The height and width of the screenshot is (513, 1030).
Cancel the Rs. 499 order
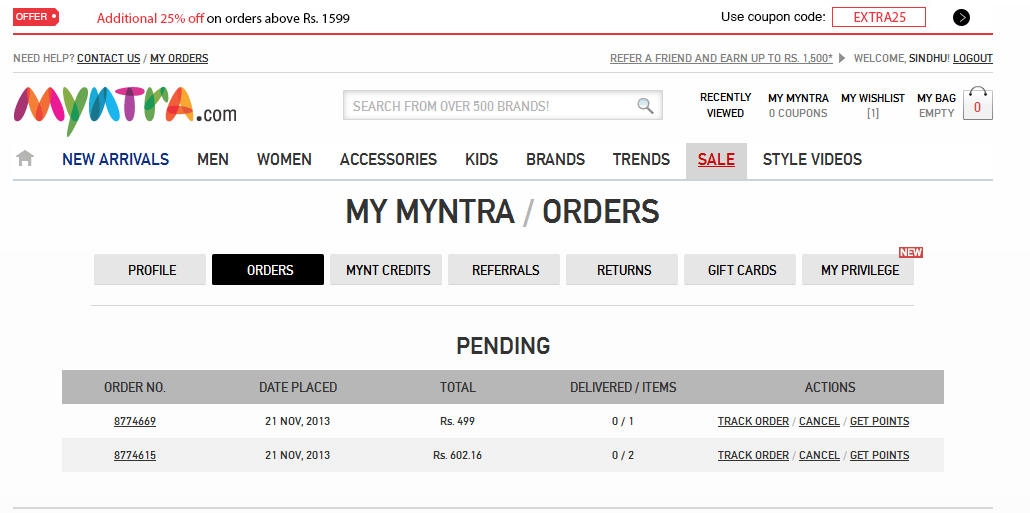pos(819,422)
